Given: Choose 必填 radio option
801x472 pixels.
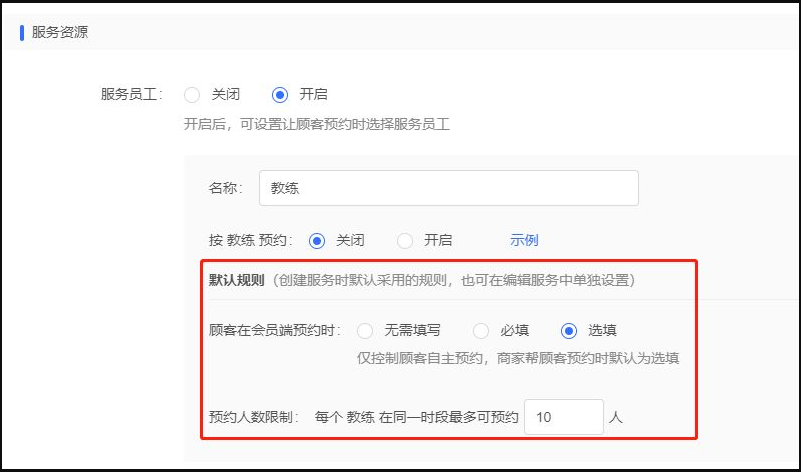Looking at the screenshot, I should (481, 331).
